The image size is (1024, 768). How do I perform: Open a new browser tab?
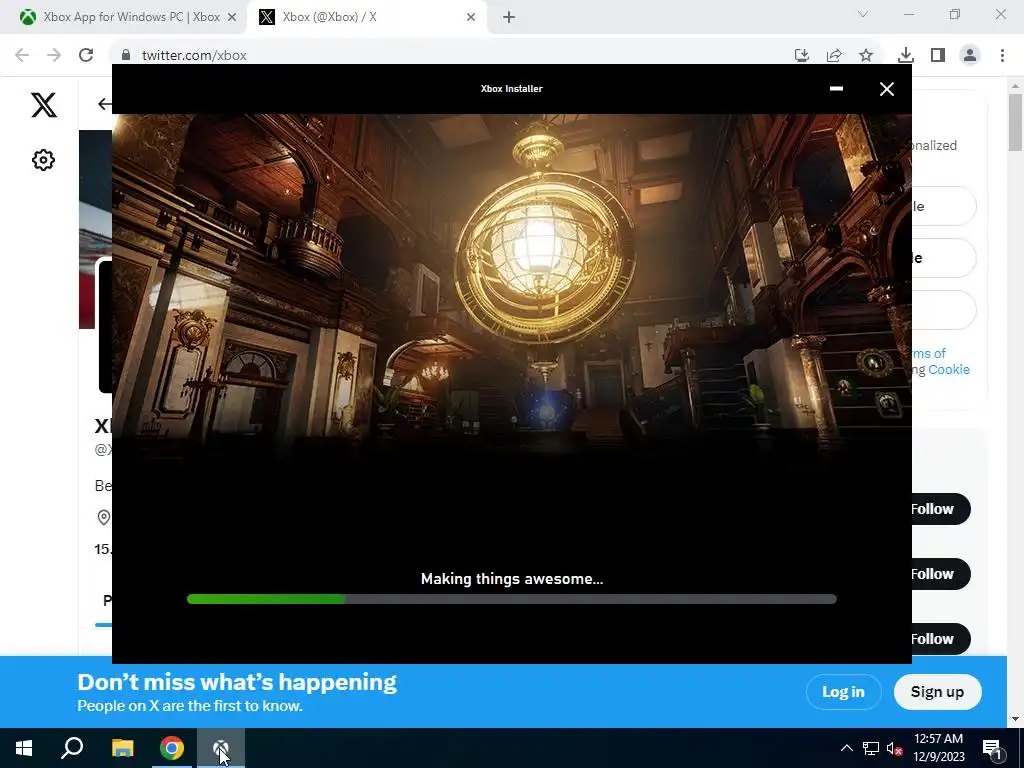(509, 17)
